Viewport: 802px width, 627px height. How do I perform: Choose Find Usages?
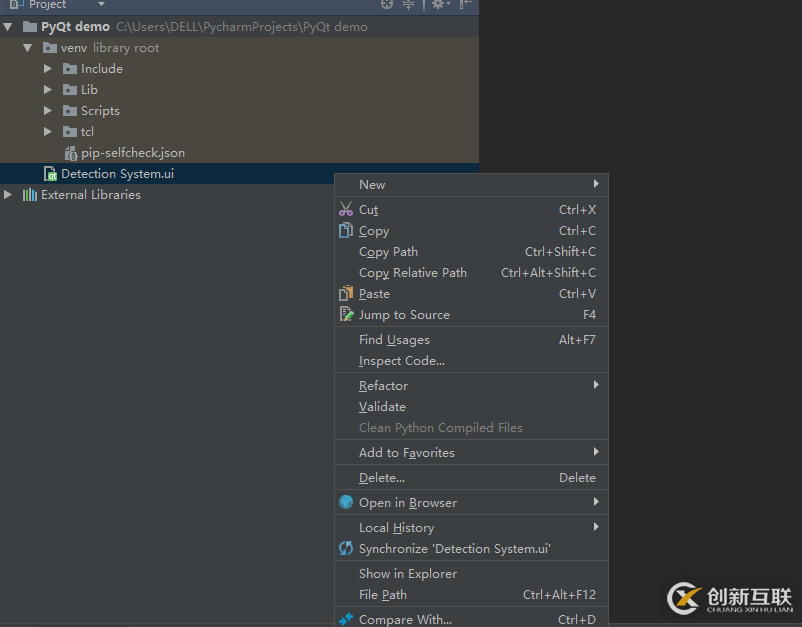click(x=471, y=340)
